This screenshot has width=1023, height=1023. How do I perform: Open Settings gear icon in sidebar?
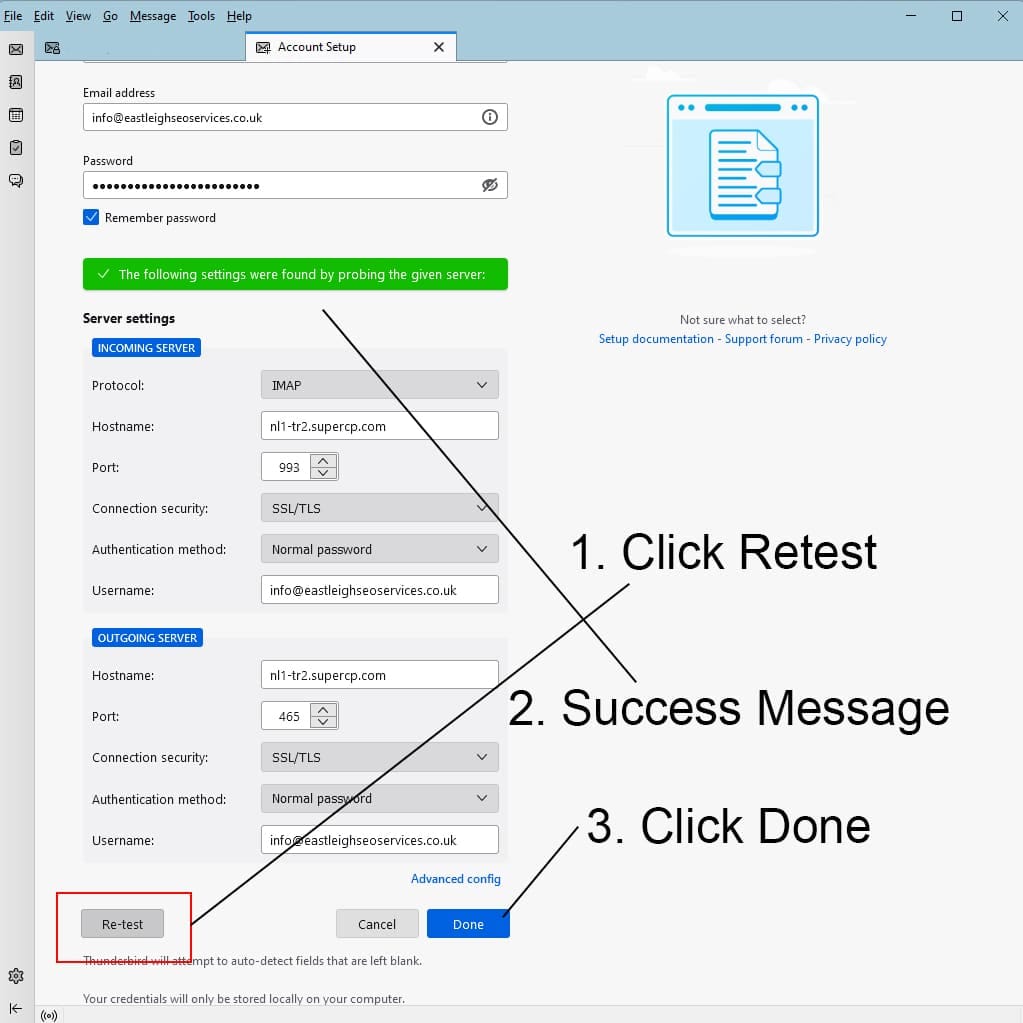tap(16, 975)
